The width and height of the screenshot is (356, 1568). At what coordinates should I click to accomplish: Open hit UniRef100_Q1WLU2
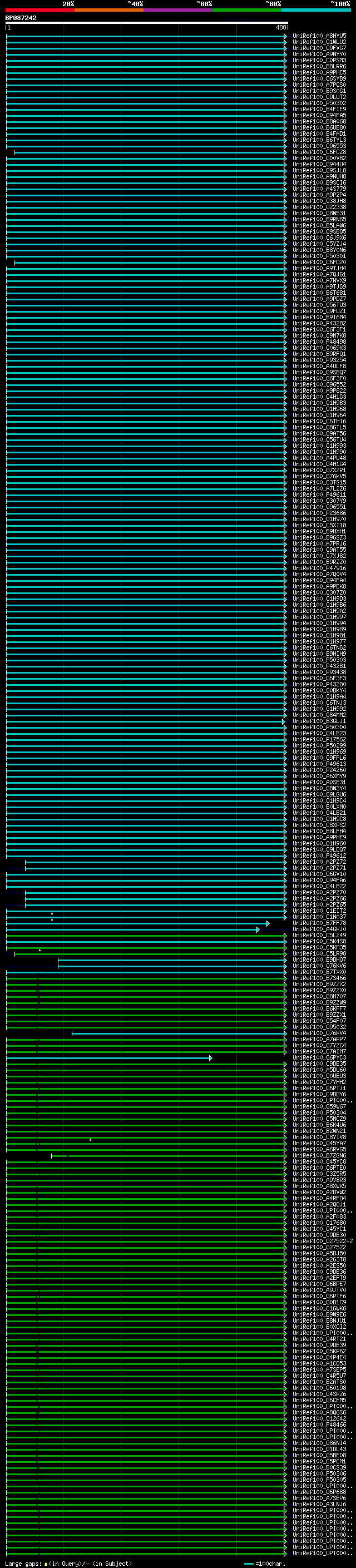[x=319, y=42]
